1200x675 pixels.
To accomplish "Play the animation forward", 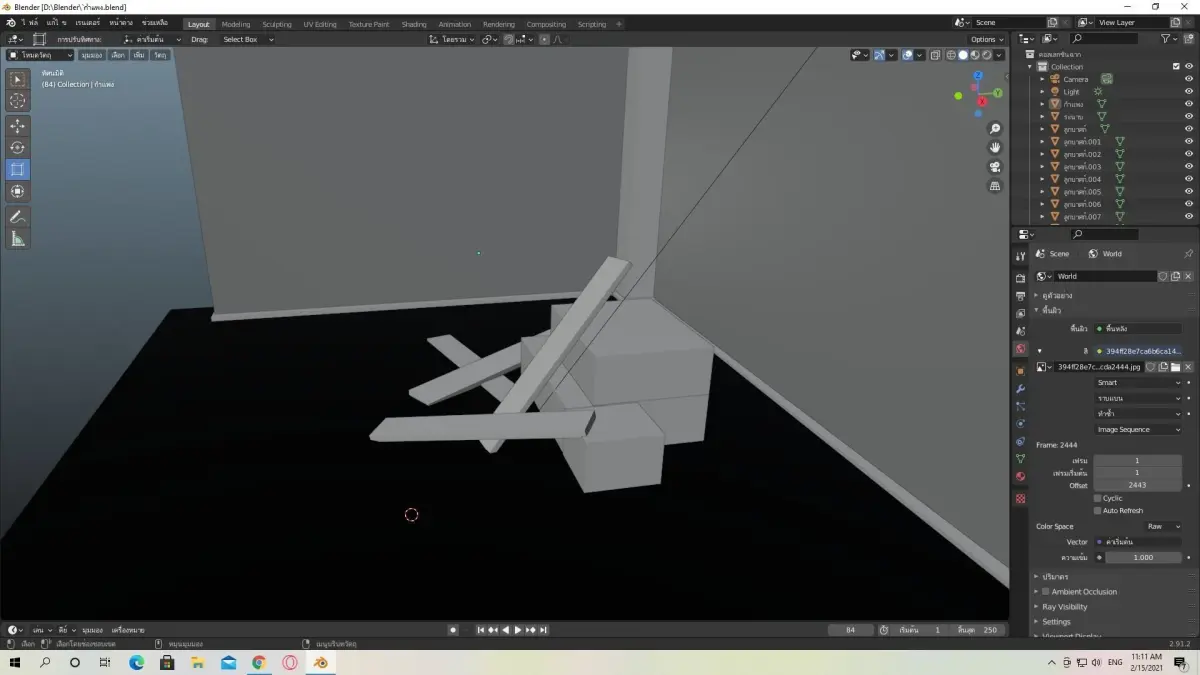I will [518, 630].
